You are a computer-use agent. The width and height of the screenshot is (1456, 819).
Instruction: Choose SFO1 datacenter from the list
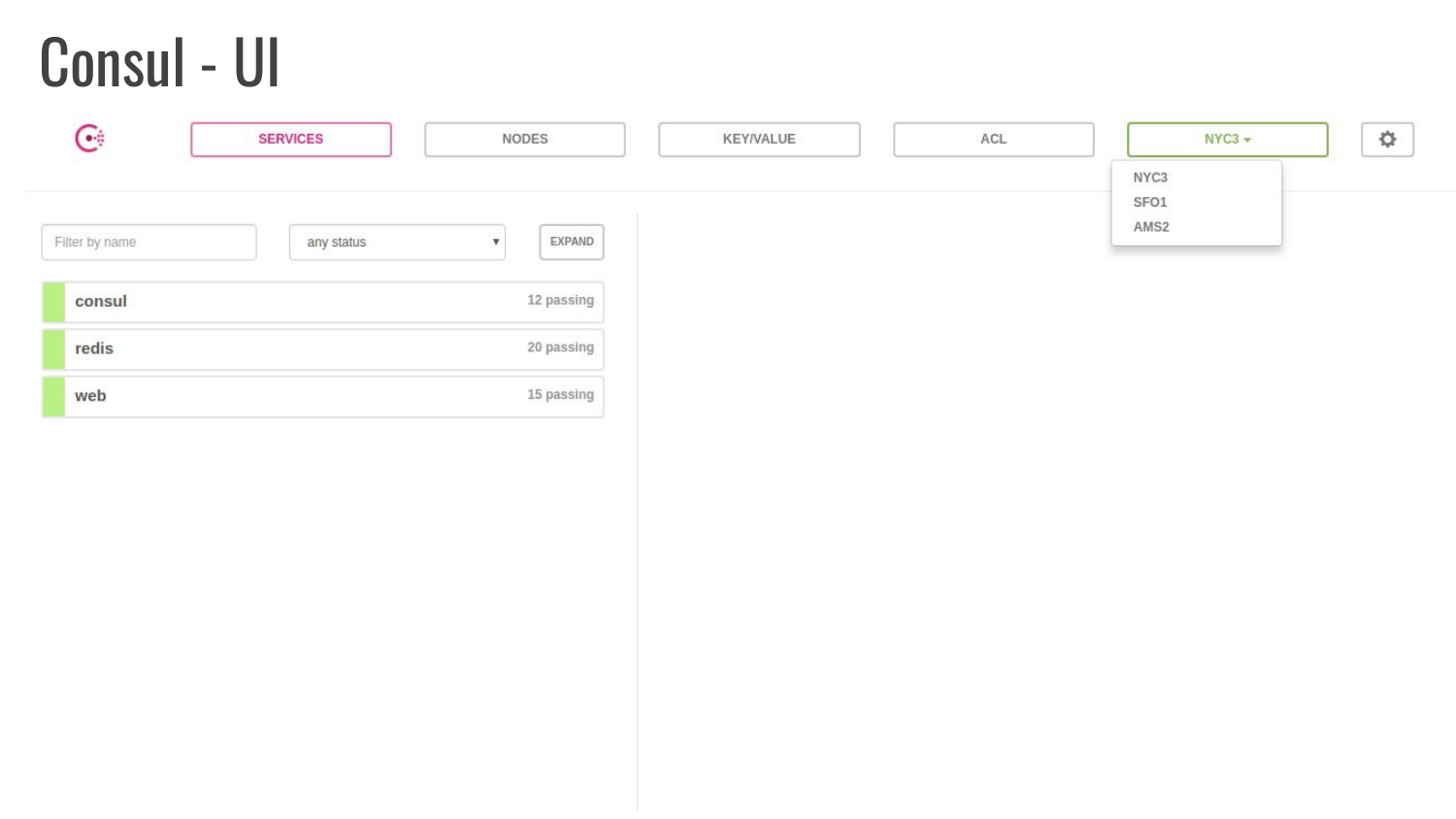(x=1150, y=202)
